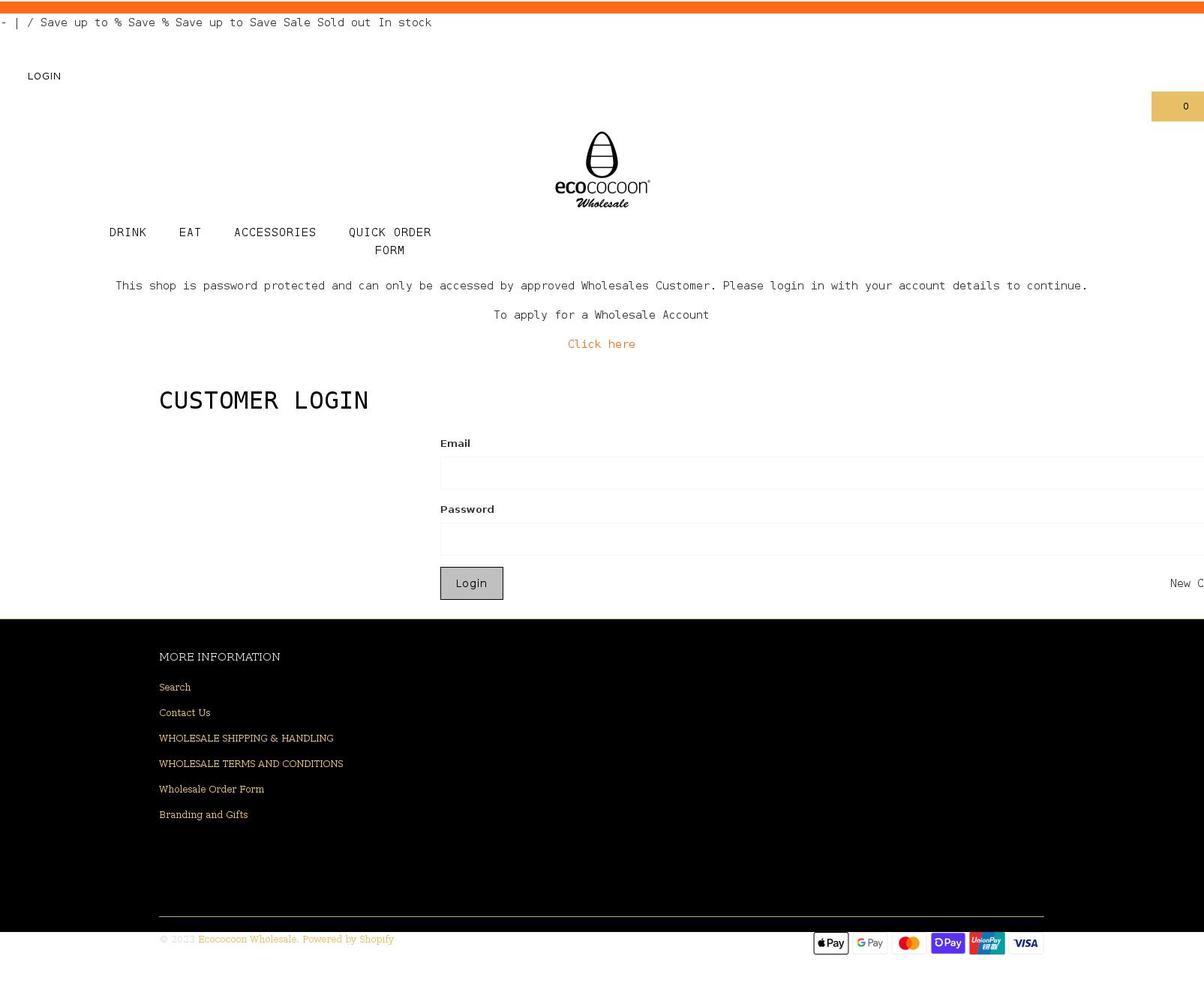Open WHOLESALE TERMS AND CONDITIONS link
Image resolution: width=1204 pixels, height=983 pixels.
point(251,764)
